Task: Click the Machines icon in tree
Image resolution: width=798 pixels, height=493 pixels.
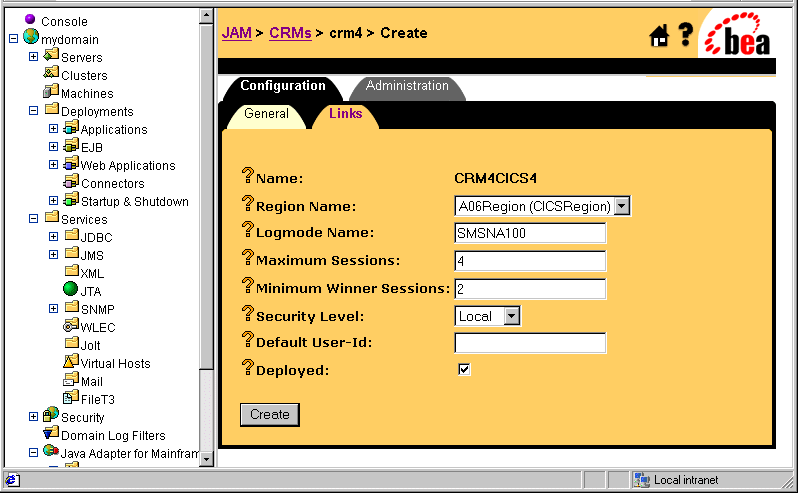Action: click(51, 91)
